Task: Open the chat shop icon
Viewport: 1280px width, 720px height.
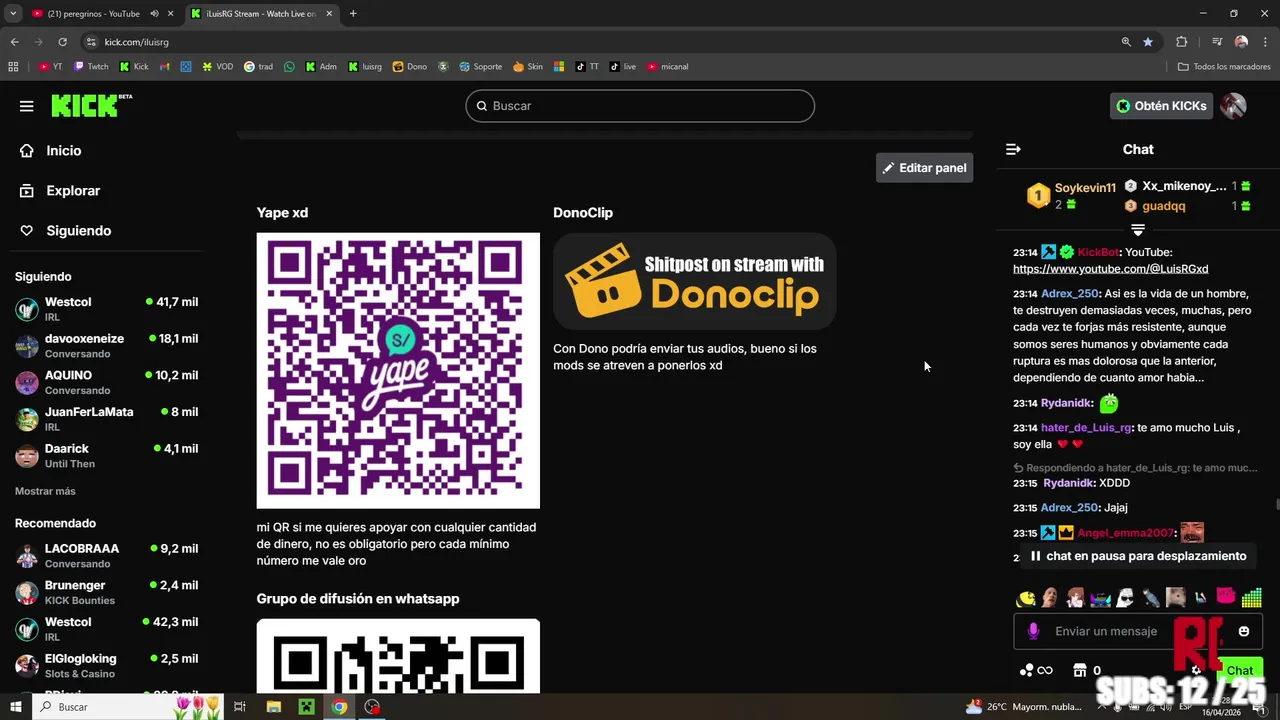Action: (x=1080, y=671)
